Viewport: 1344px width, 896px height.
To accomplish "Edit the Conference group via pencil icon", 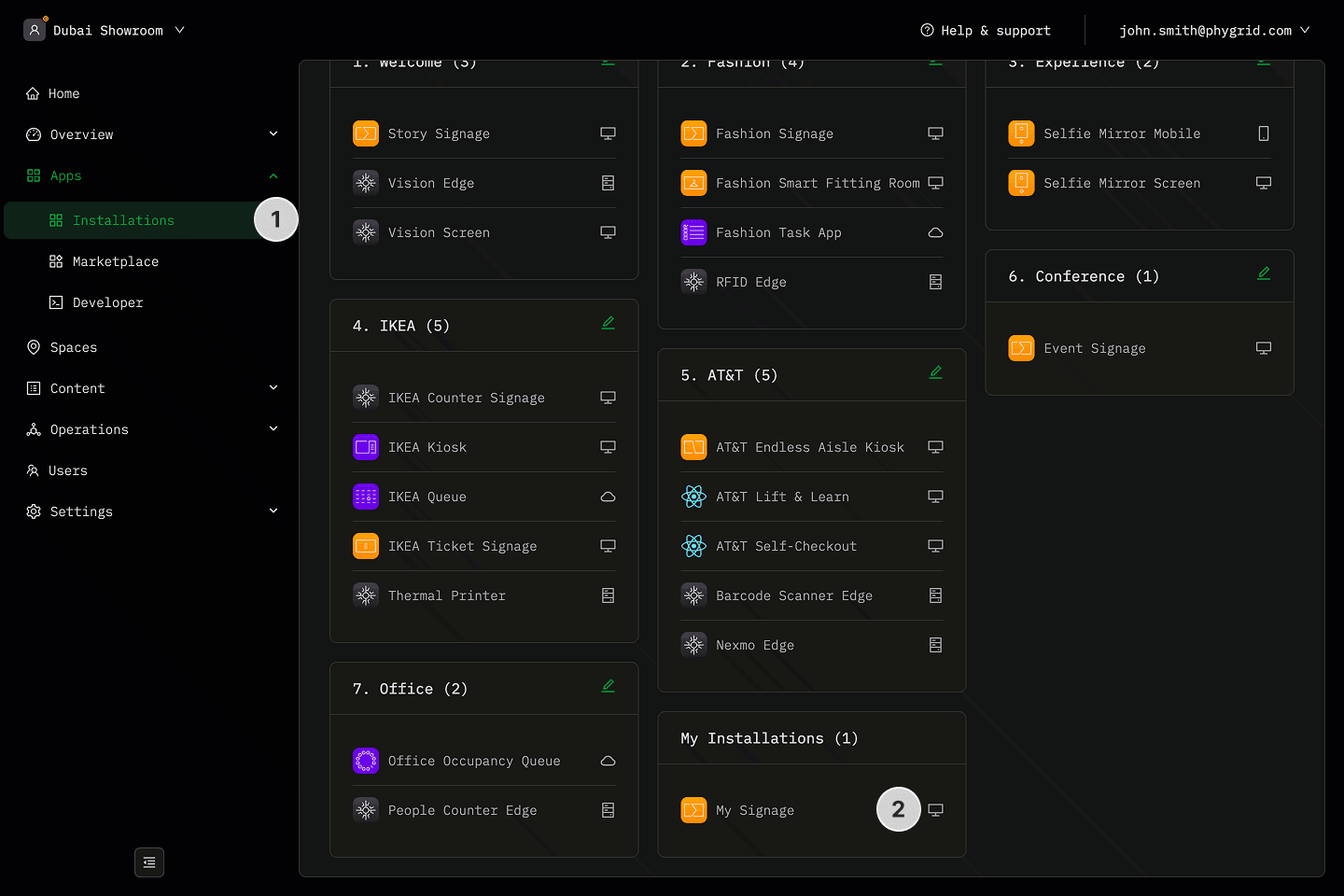I will coord(1263,273).
